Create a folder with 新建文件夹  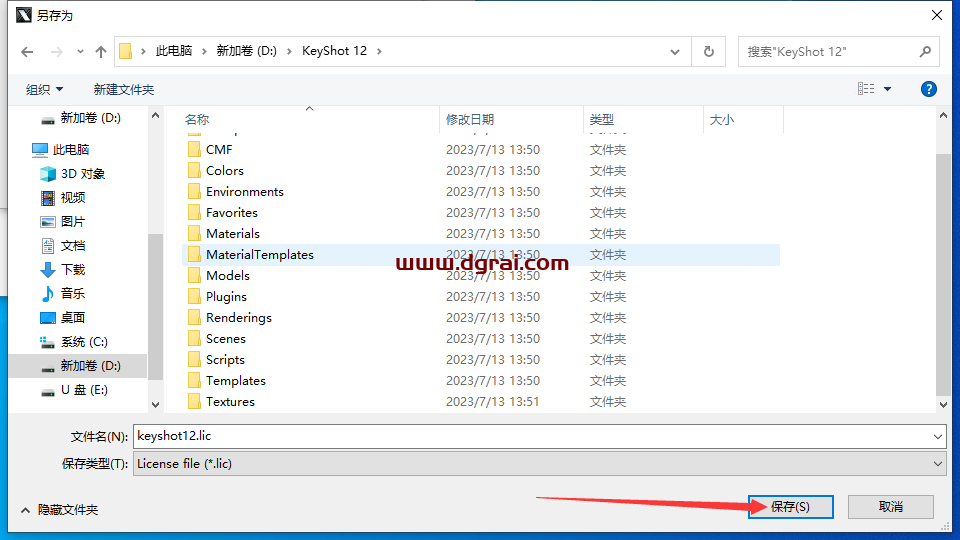pos(124,89)
